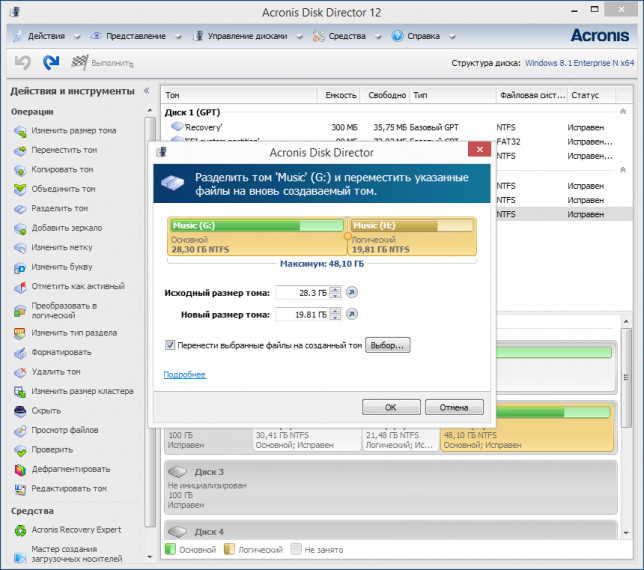Image resolution: width=644 pixels, height=570 pixels.
Task: Select the Диск 3 not initialized block
Action: (391, 487)
